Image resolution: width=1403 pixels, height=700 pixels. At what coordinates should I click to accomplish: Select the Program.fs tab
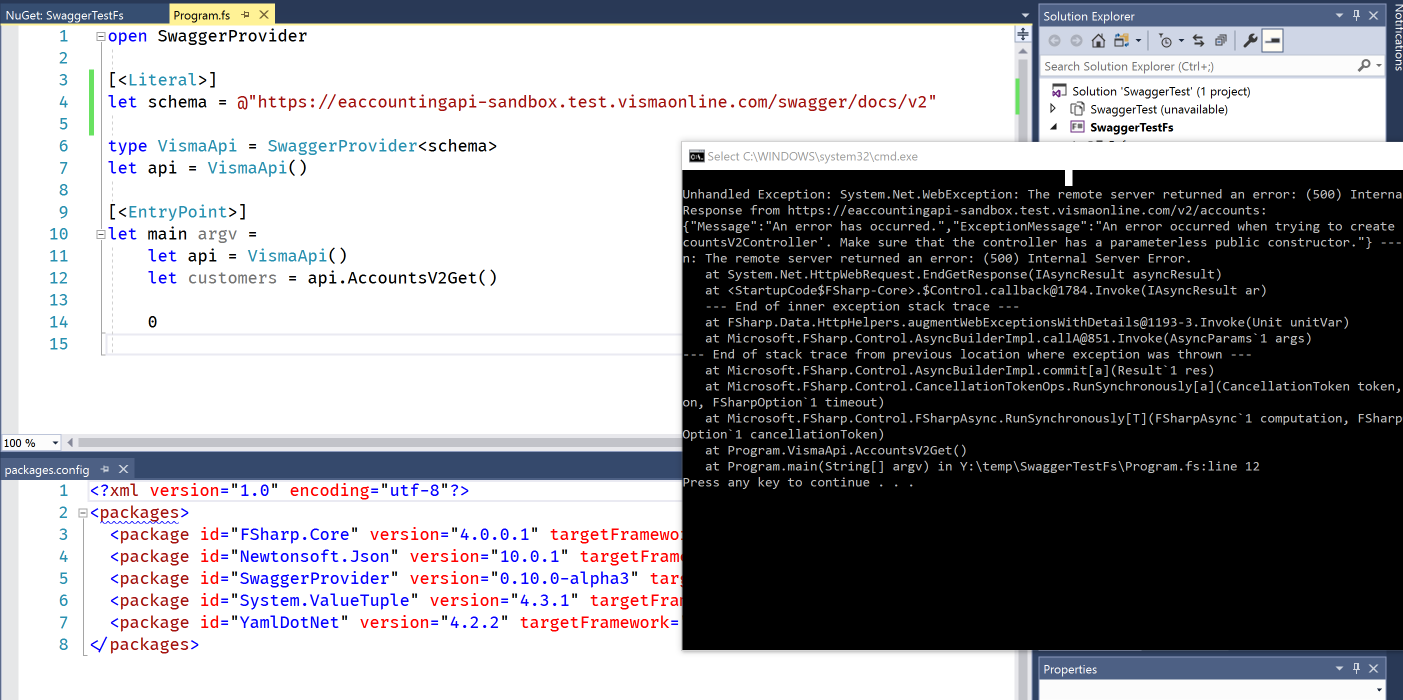pyautogui.click(x=200, y=15)
